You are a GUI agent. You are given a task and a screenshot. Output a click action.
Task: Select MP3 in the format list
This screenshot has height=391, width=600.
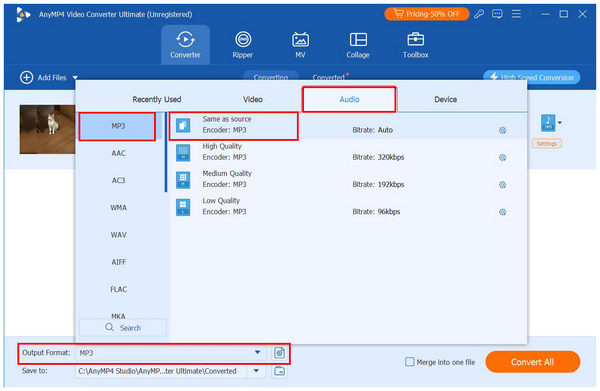[118, 126]
